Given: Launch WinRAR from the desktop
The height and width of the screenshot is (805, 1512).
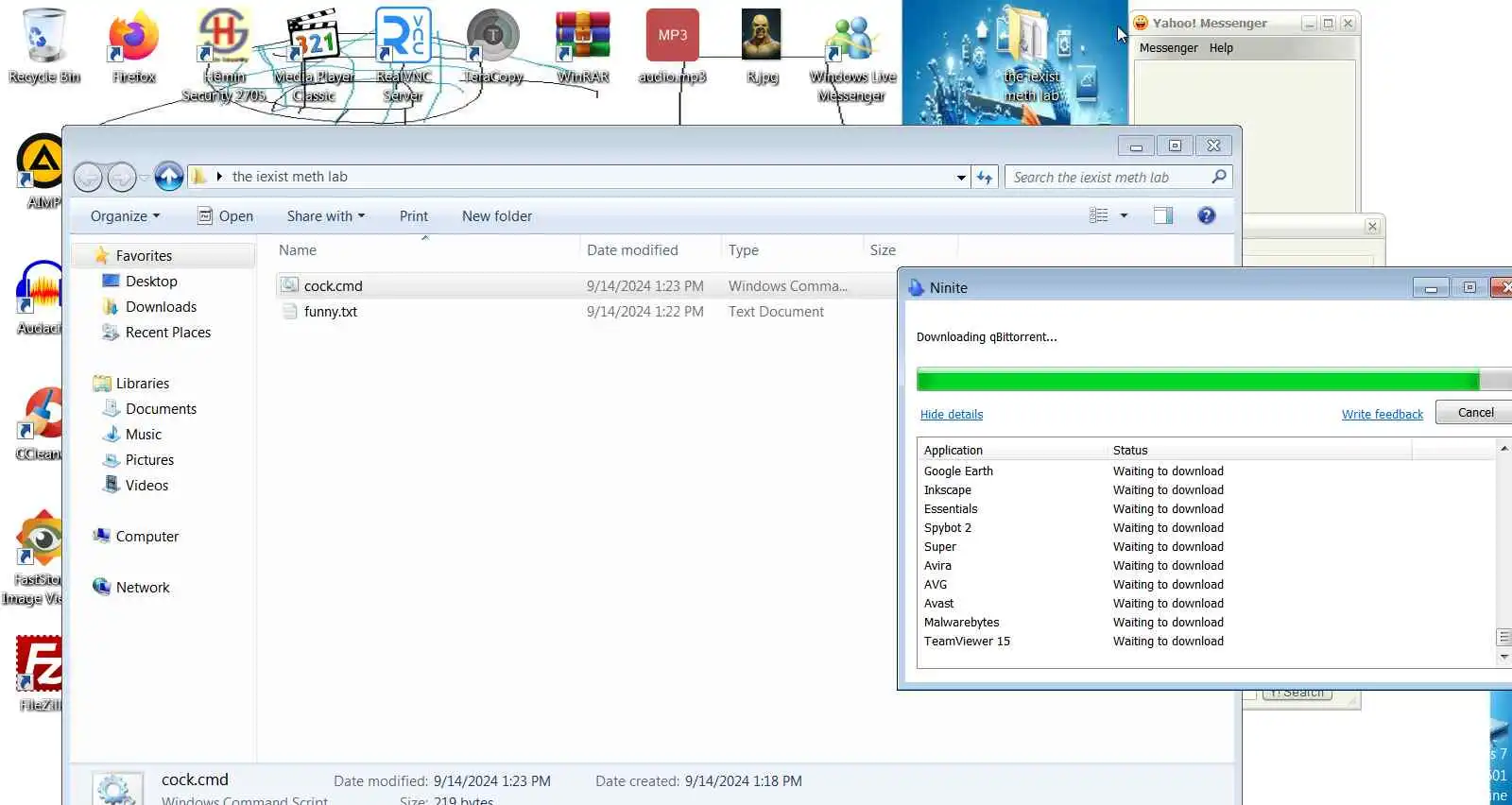Looking at the screenshot, I should 582,45.
